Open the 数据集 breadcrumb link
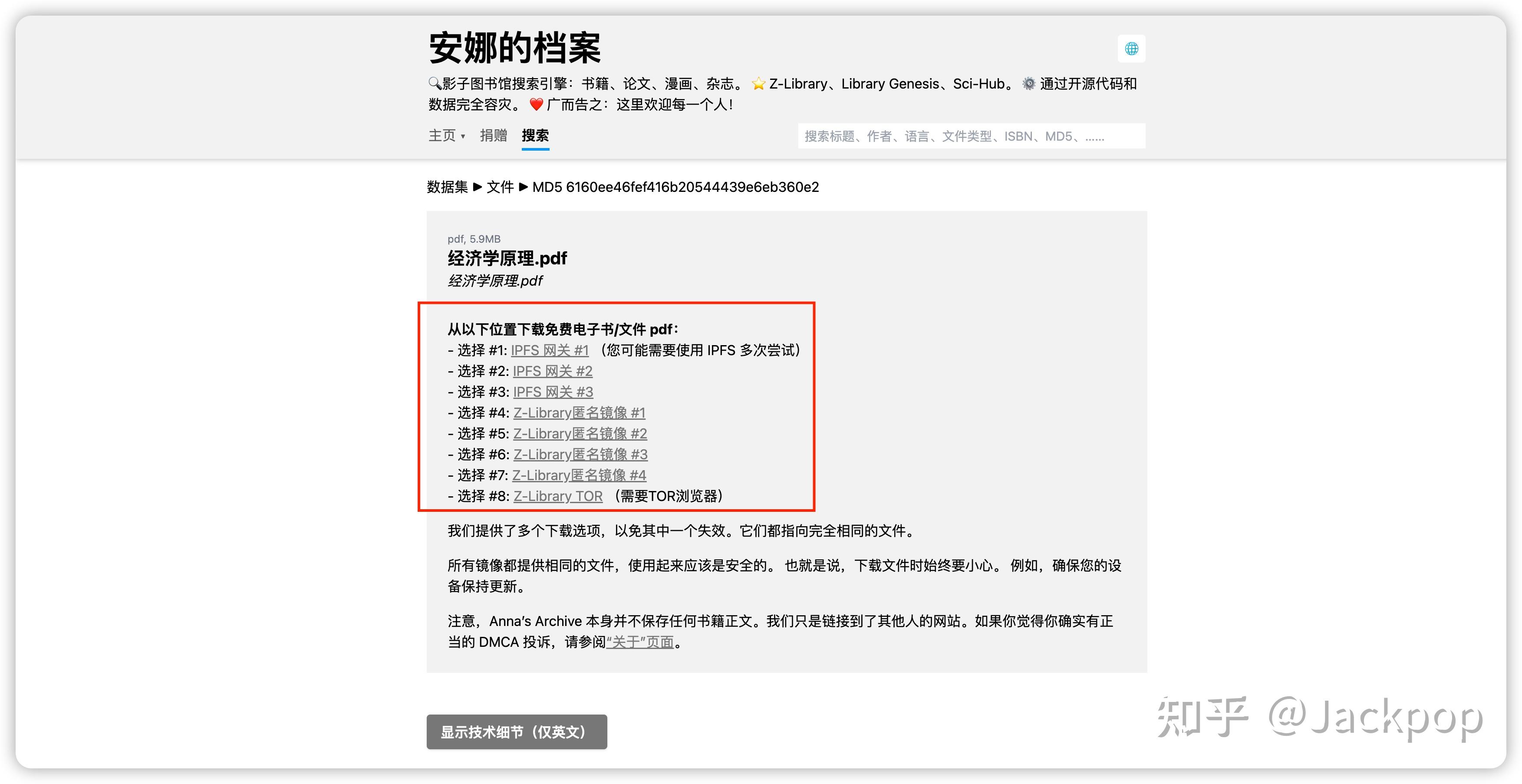 click(447, 187)
